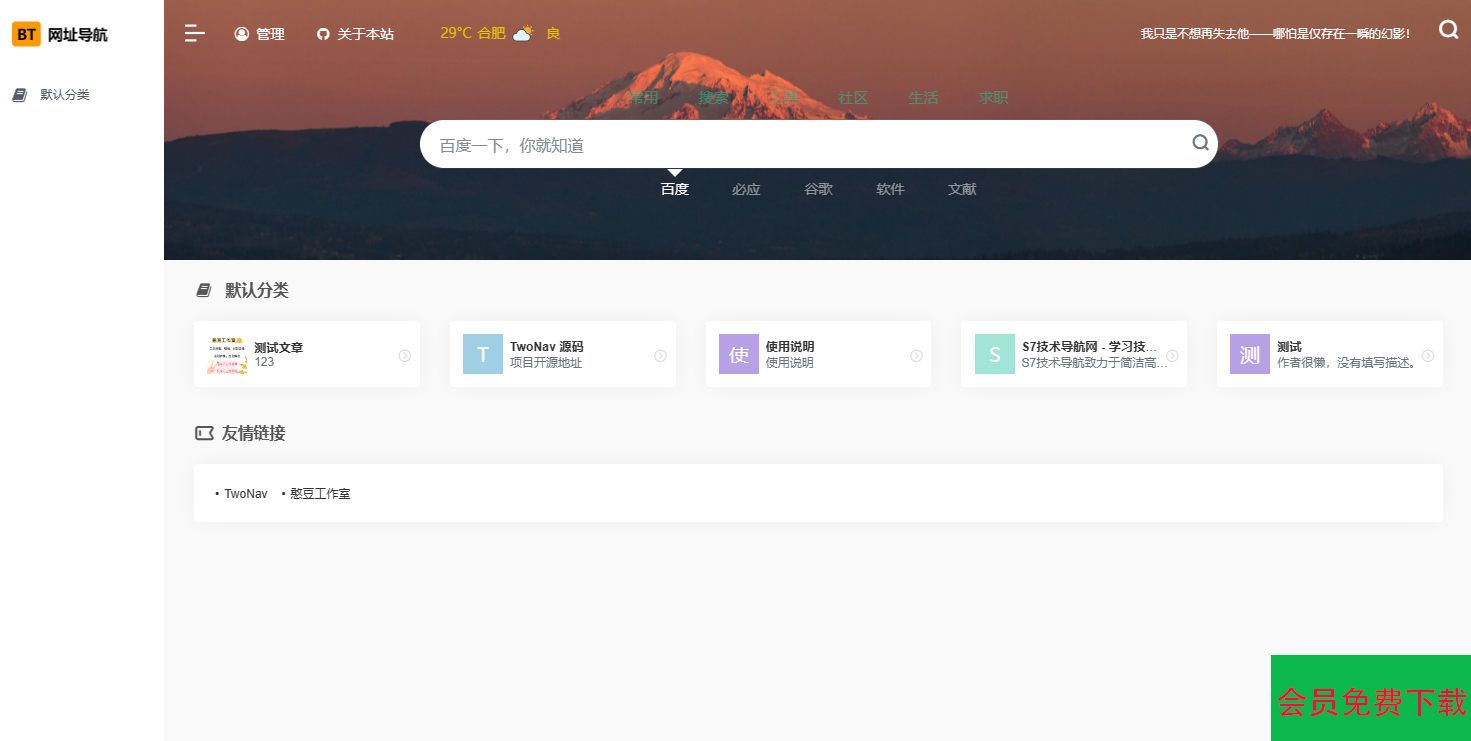Toggle the sidebar using the hamburger icon
Screen dimensions: 1471x741
pyautogui.click(x=194, y=34)
